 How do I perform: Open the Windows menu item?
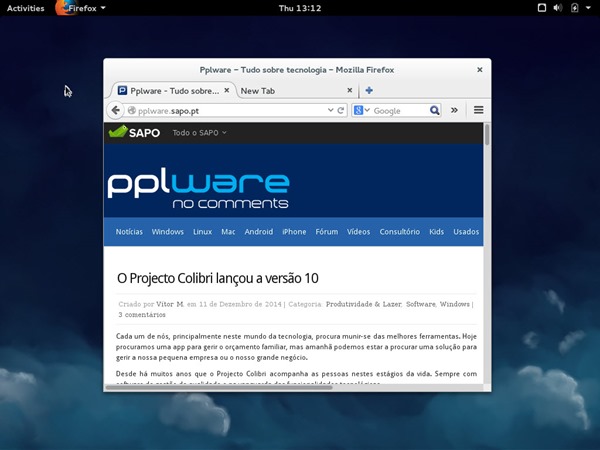tap(168, 232)
